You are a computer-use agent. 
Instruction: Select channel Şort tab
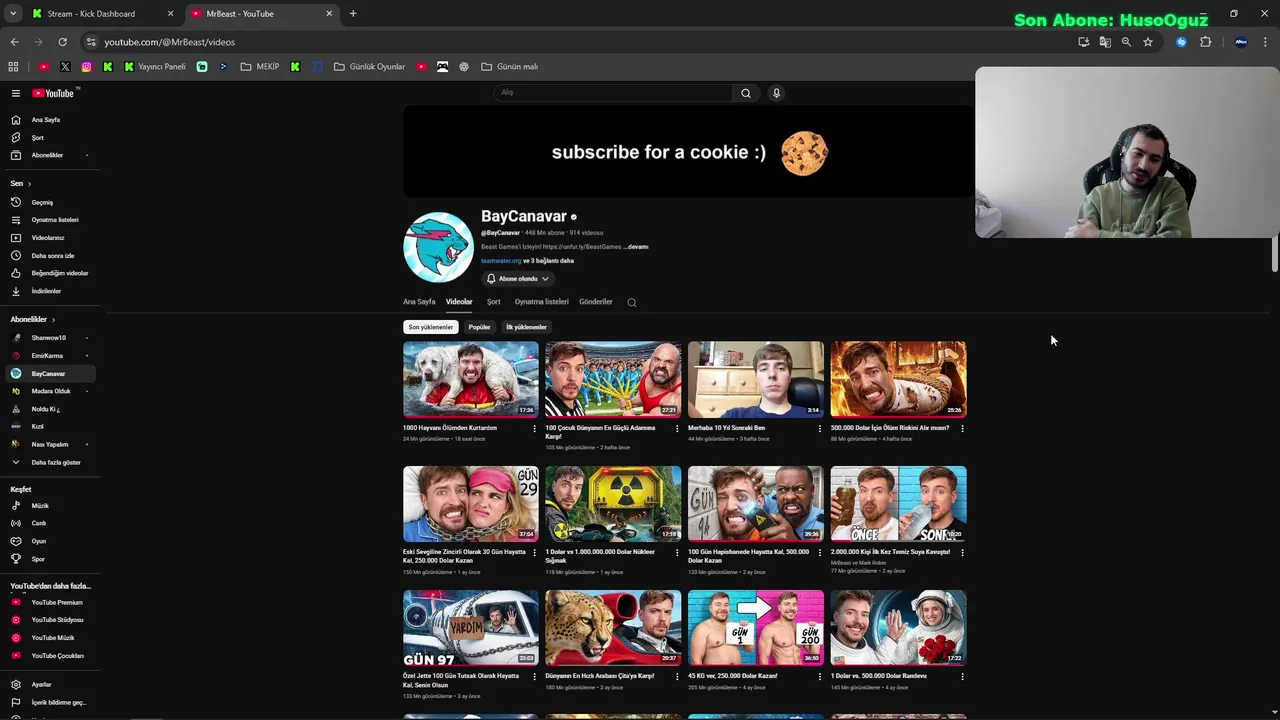(494, 302)
